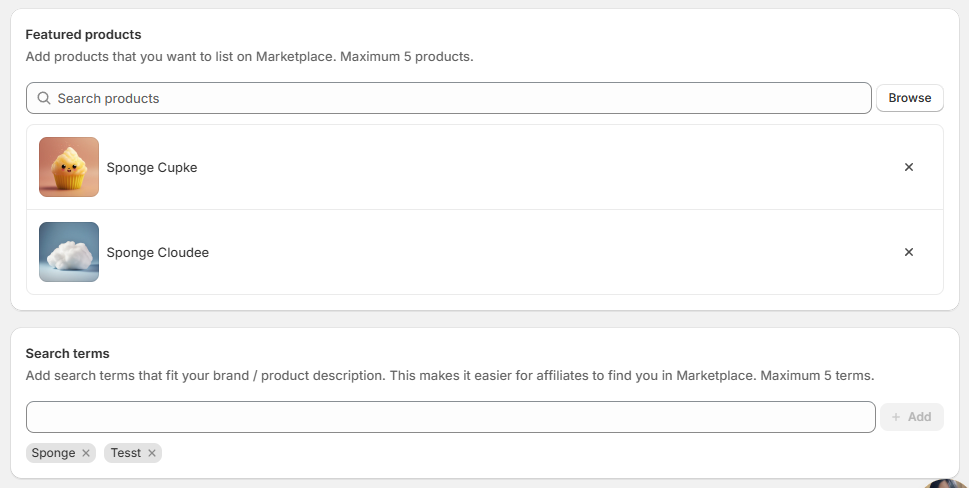
Task: Select the Sponge Cloudee product name
Action: 158,253
